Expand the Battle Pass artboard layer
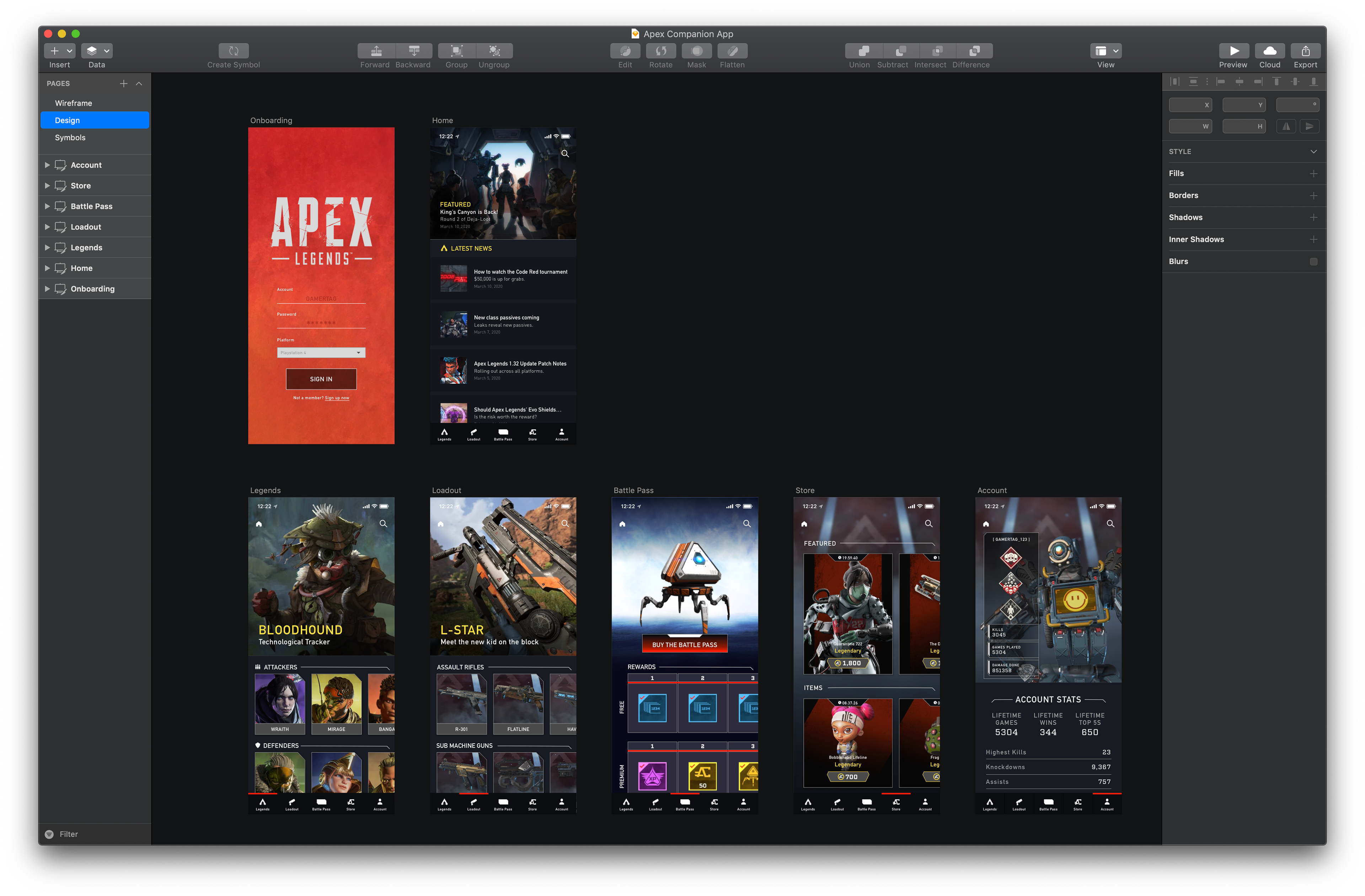This screenshot has width=1365, height=896. (x=47, y=206)
